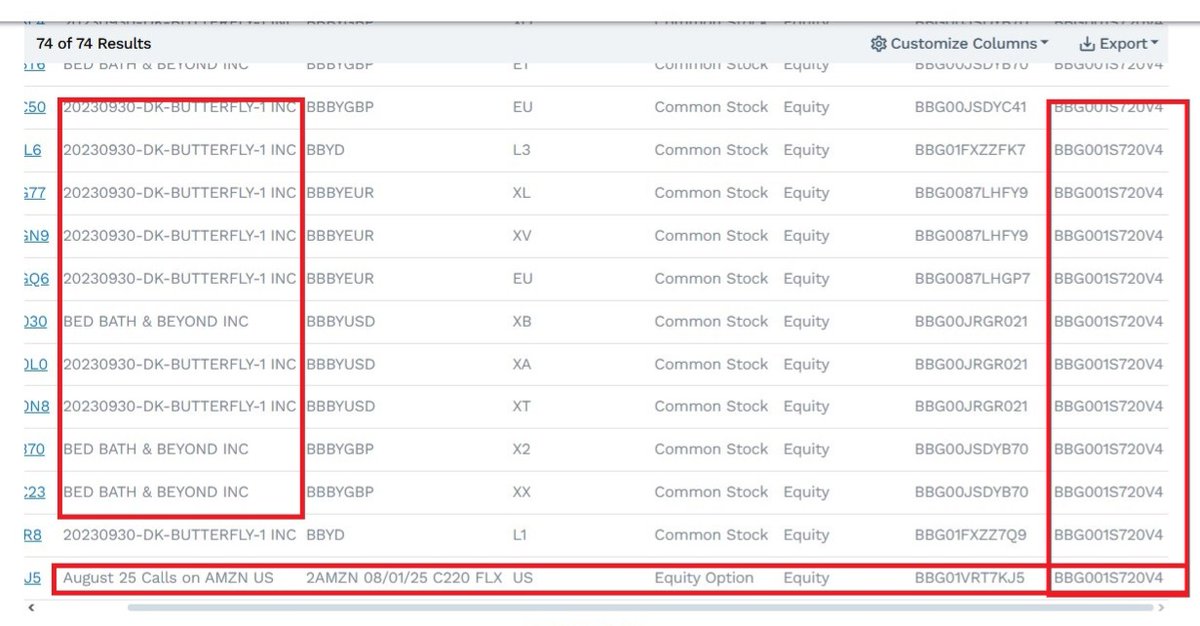This screenshot has height=626, width=1200.
Task: Open the link ending in R8
Action: tap(33, 535)
